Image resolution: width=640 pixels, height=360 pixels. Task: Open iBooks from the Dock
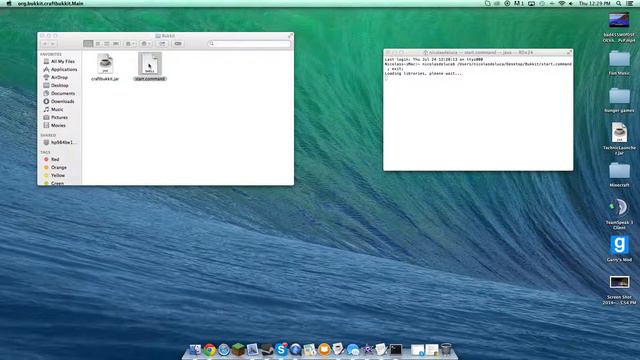click(x=324, y=350)
